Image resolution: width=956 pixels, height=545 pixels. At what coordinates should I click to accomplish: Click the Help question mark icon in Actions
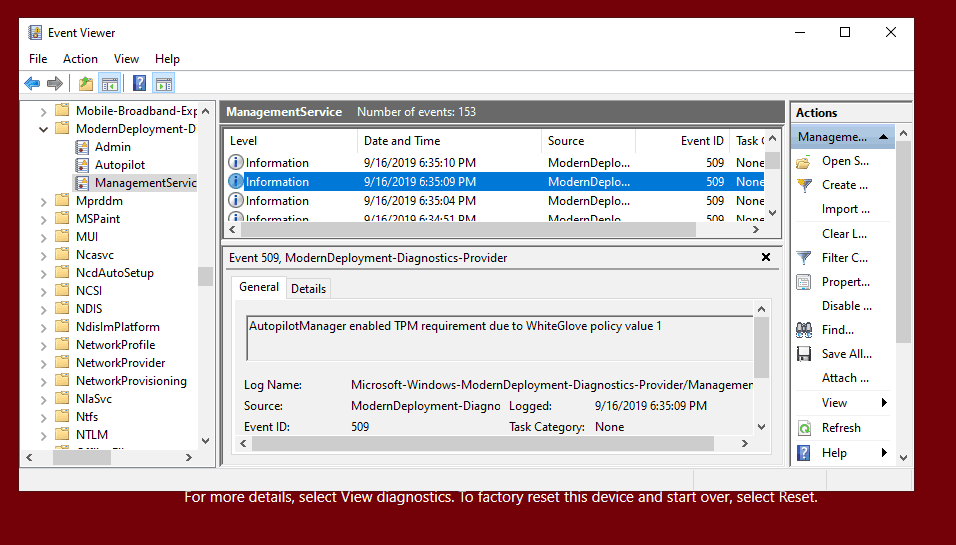click(x=804, y=453)
